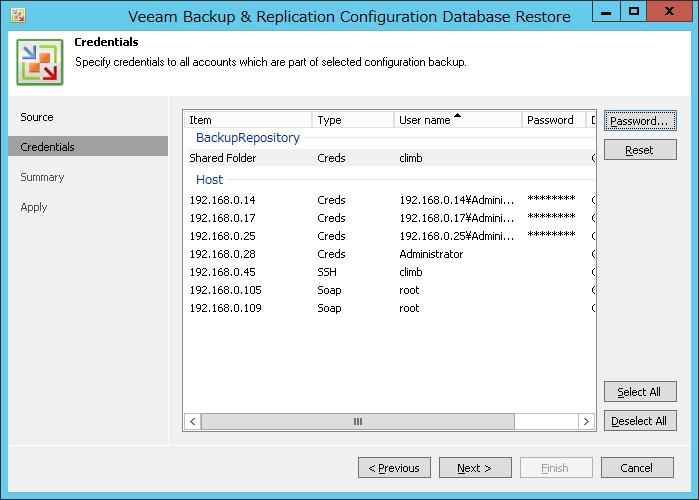This screenshot has height=500, width=699.
Task: Select the 192.168.0.28 host row
Action: 390,254
